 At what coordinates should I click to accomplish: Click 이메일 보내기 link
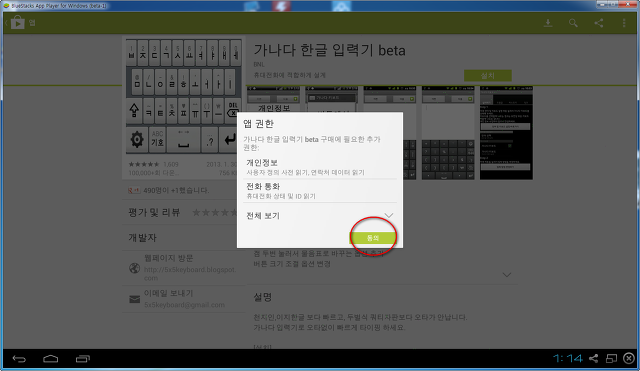(169, 293)
